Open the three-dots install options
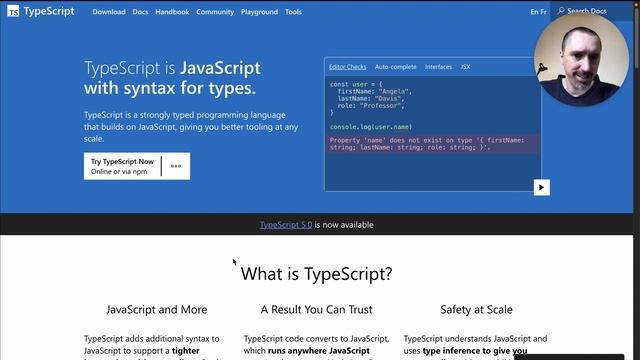The height and width of the screenshot is (360, 640). [176, 166]
